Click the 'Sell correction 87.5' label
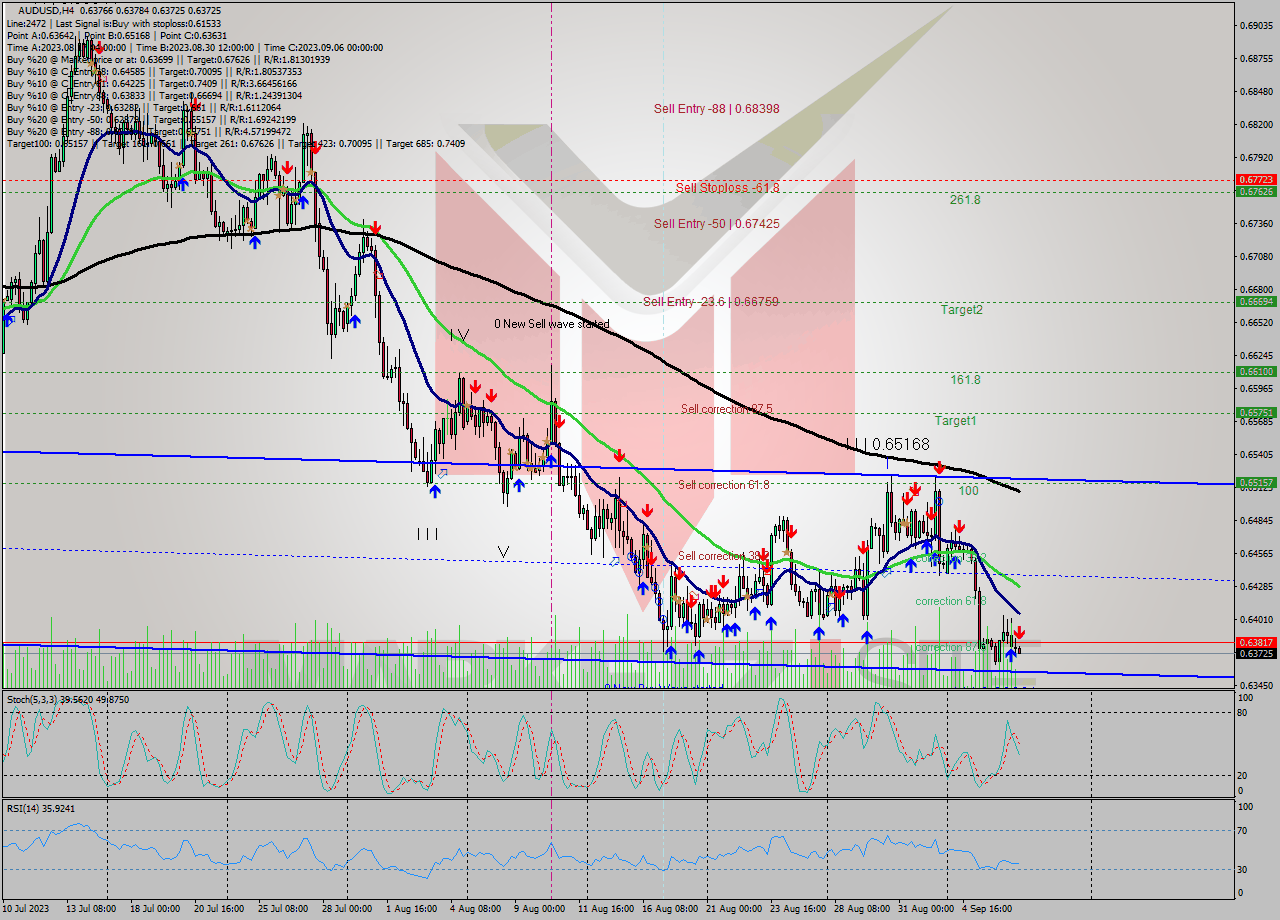The height and width of the screenshot is (920, 1280). [x=727, y=408]
